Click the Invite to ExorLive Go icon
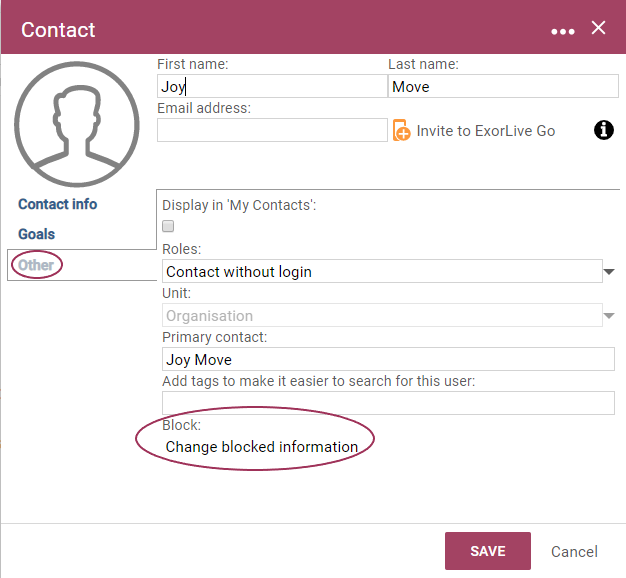 pyautogui.click(x=401, y=130)
